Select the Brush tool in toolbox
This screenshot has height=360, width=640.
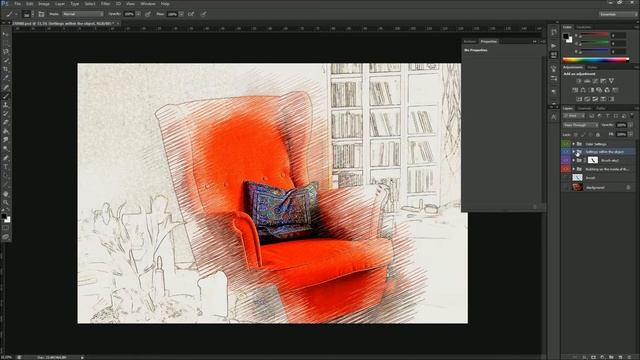6,96
